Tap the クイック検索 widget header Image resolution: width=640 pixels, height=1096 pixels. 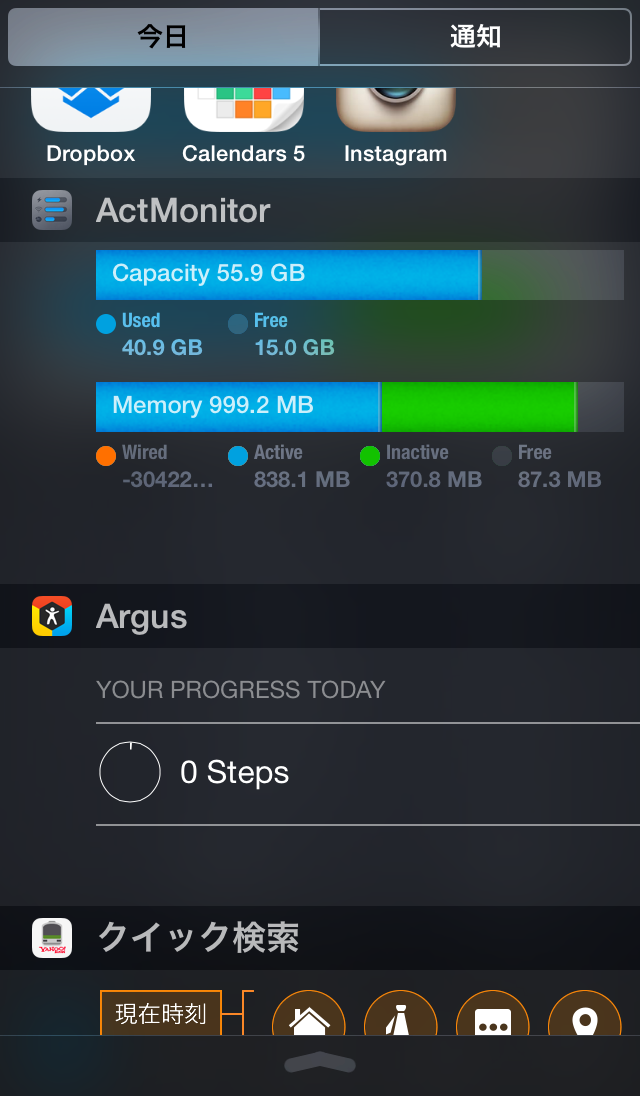320,938
